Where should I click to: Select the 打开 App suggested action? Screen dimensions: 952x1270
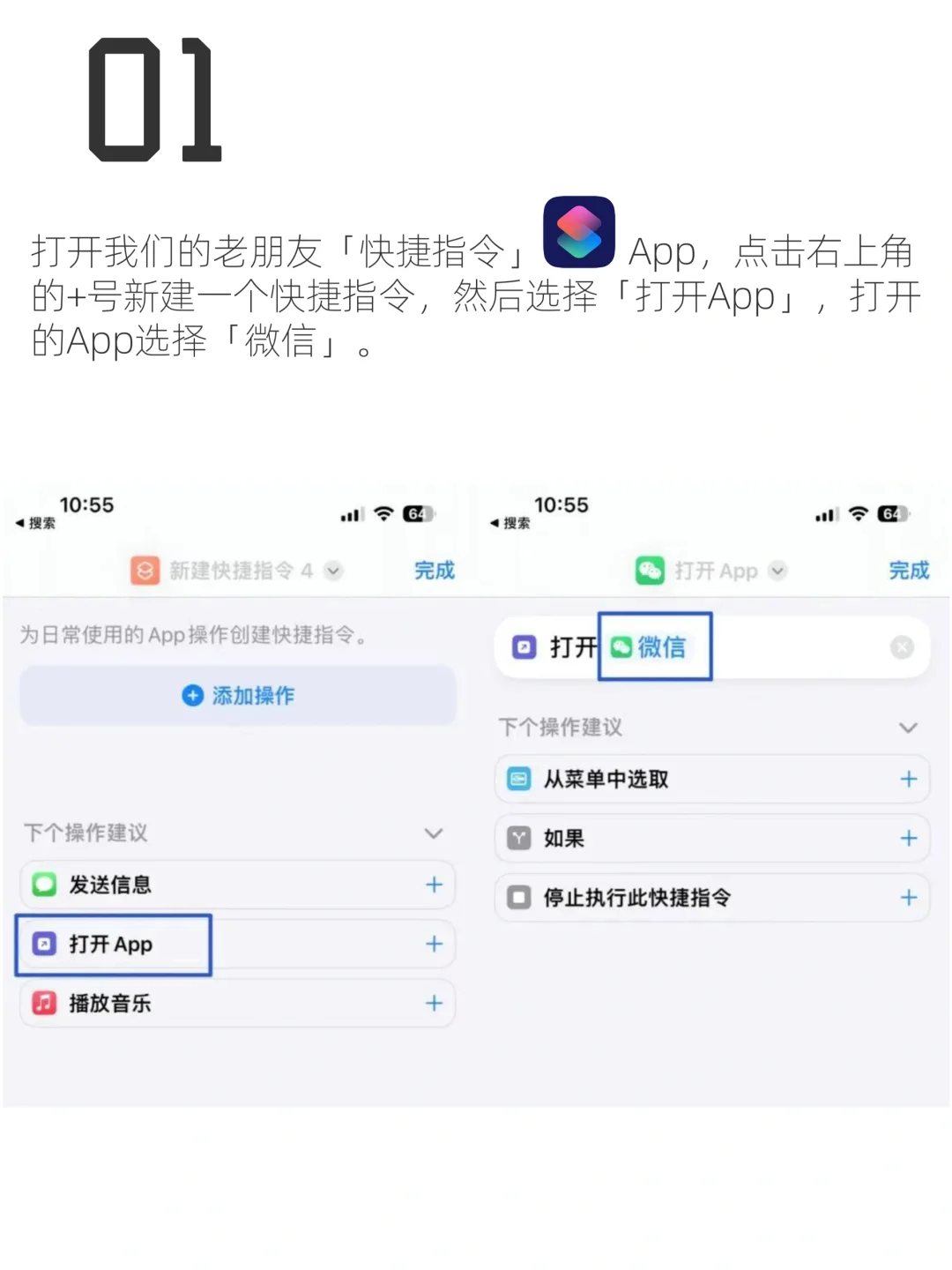tap(238, 944)
